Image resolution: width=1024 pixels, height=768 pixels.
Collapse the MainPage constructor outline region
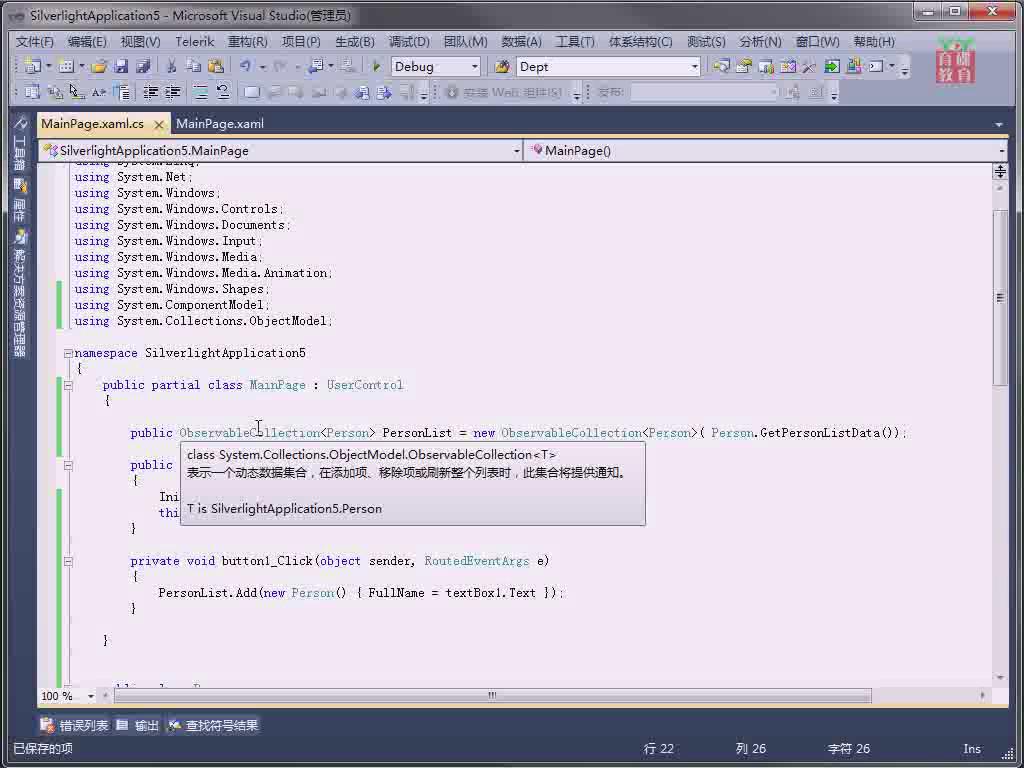pyautogui.click(x=68, y=466)
